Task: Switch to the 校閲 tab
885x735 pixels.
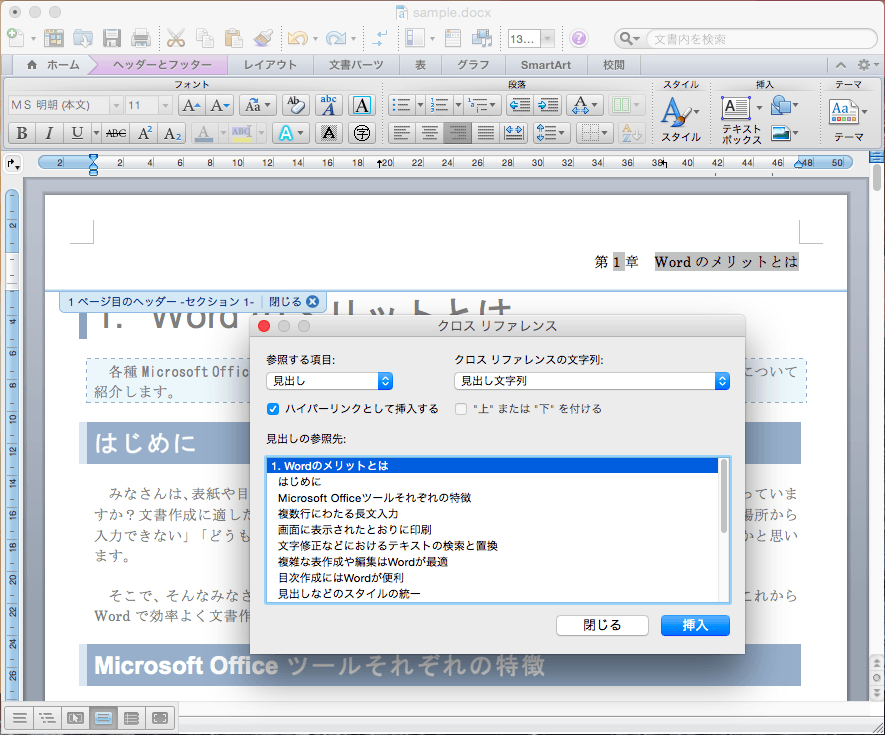Action: [x=614, y=65]
